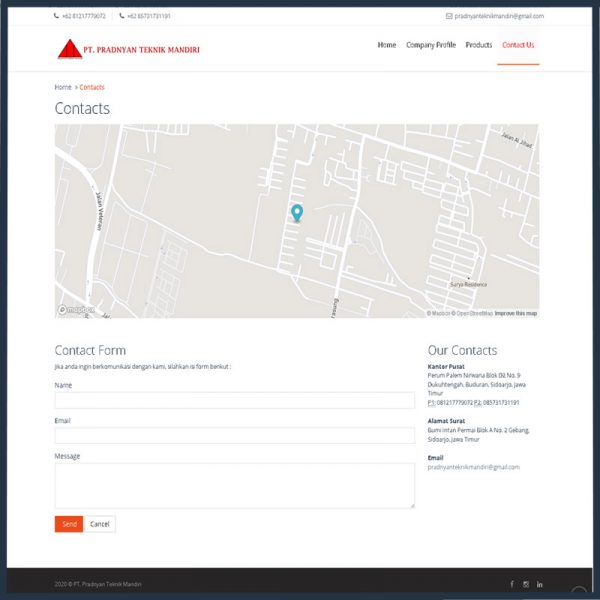Open the Products menu item
Screen dimensions: 600x600
479,45
